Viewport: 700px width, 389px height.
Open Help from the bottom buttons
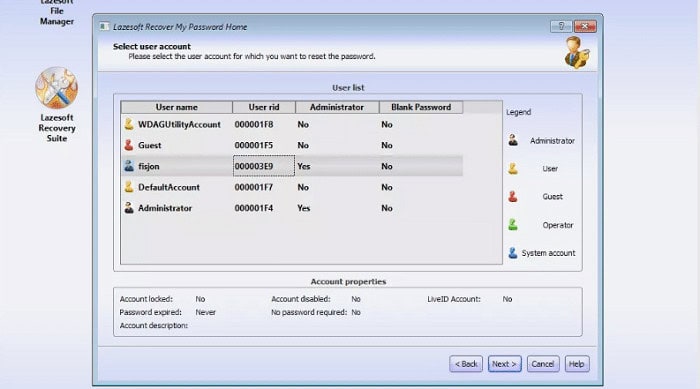click(x=577, y=364)
